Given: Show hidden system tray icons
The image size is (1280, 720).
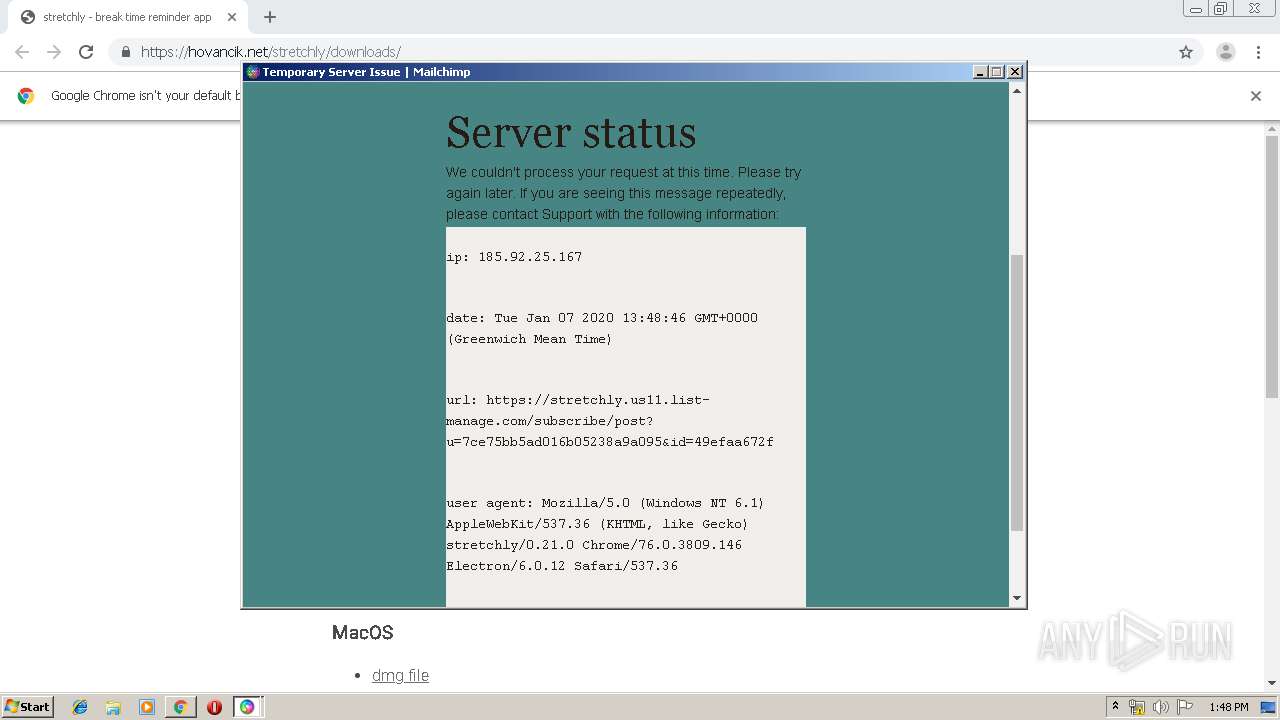Looking at the screenshot, I should 1115,707.
